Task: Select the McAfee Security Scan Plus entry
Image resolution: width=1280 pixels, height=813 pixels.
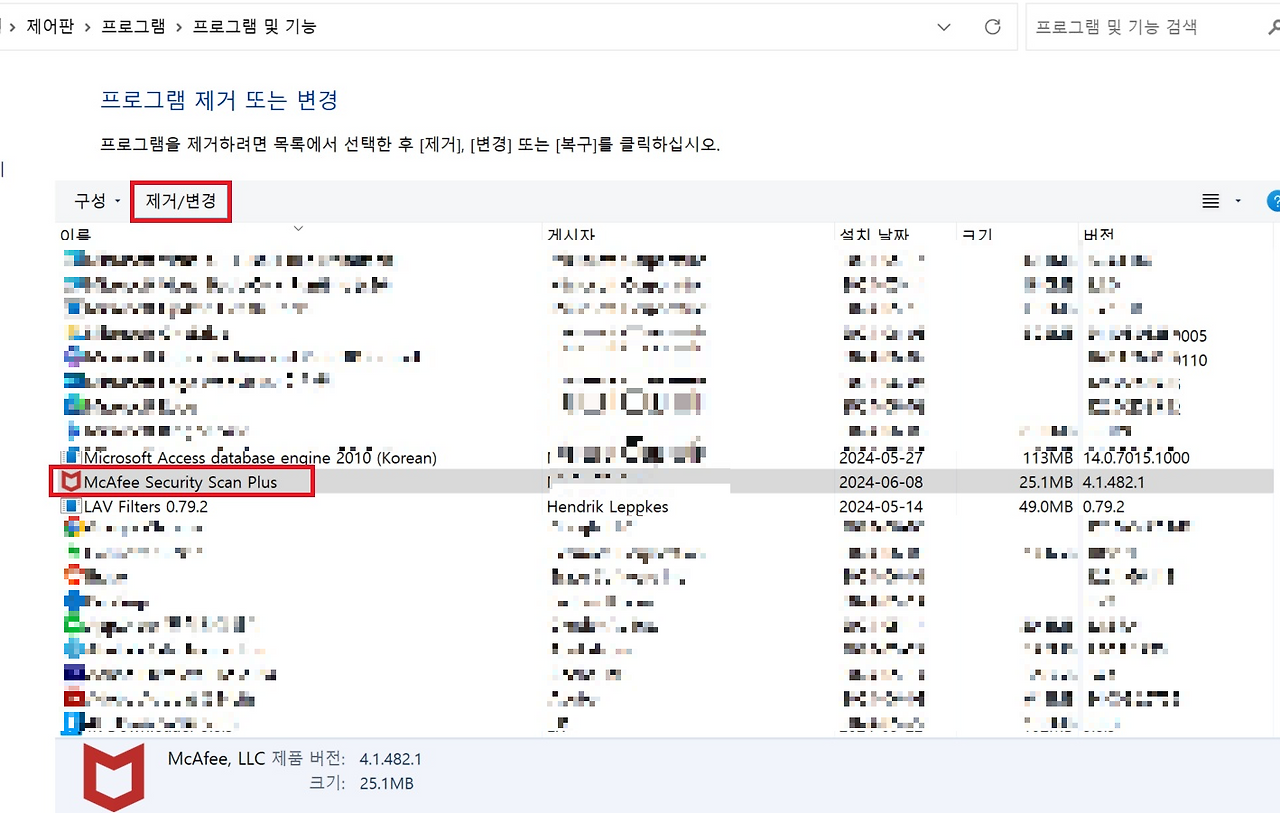Action: pyautogui.click(x=181, y=482)
